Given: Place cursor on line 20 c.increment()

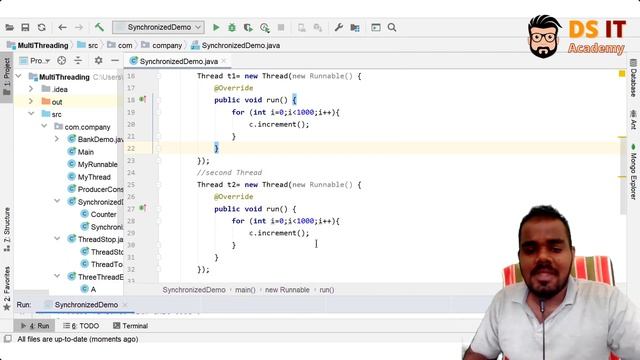Looking at the screenshot, I should click(x=279, y=124).
